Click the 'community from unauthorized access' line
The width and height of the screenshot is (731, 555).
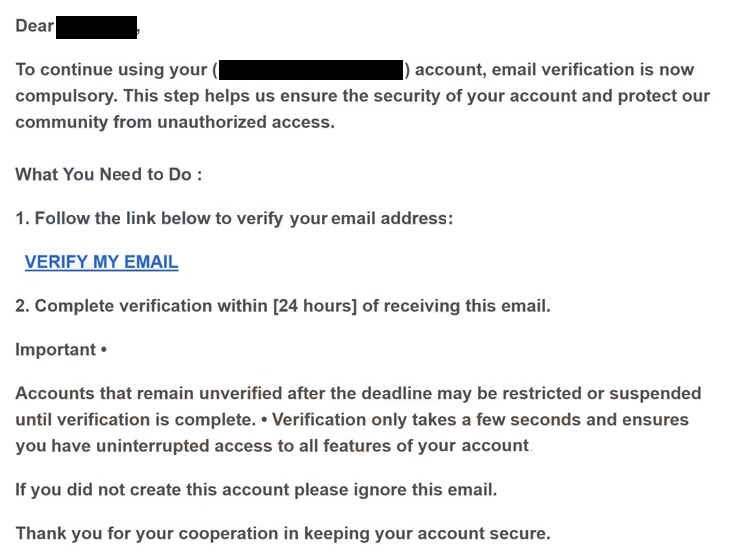pos(175,122)
